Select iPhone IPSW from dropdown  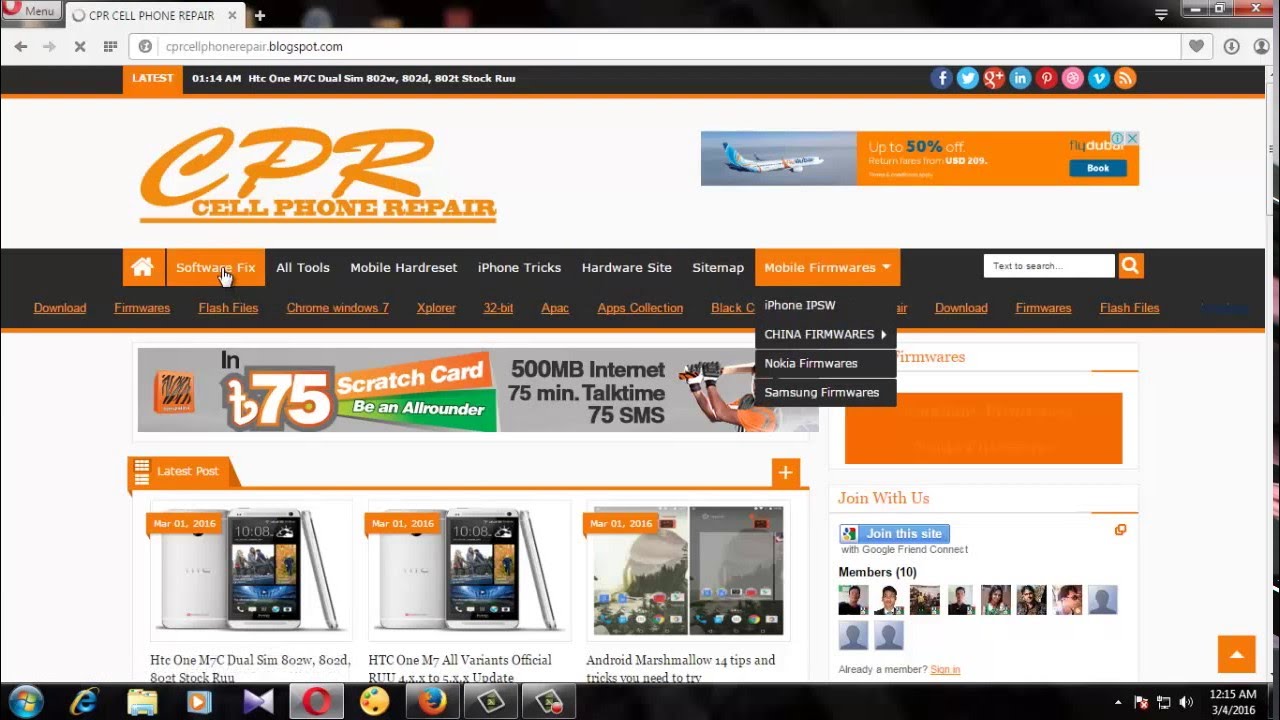pyautogui.click(x=826, y=305)
